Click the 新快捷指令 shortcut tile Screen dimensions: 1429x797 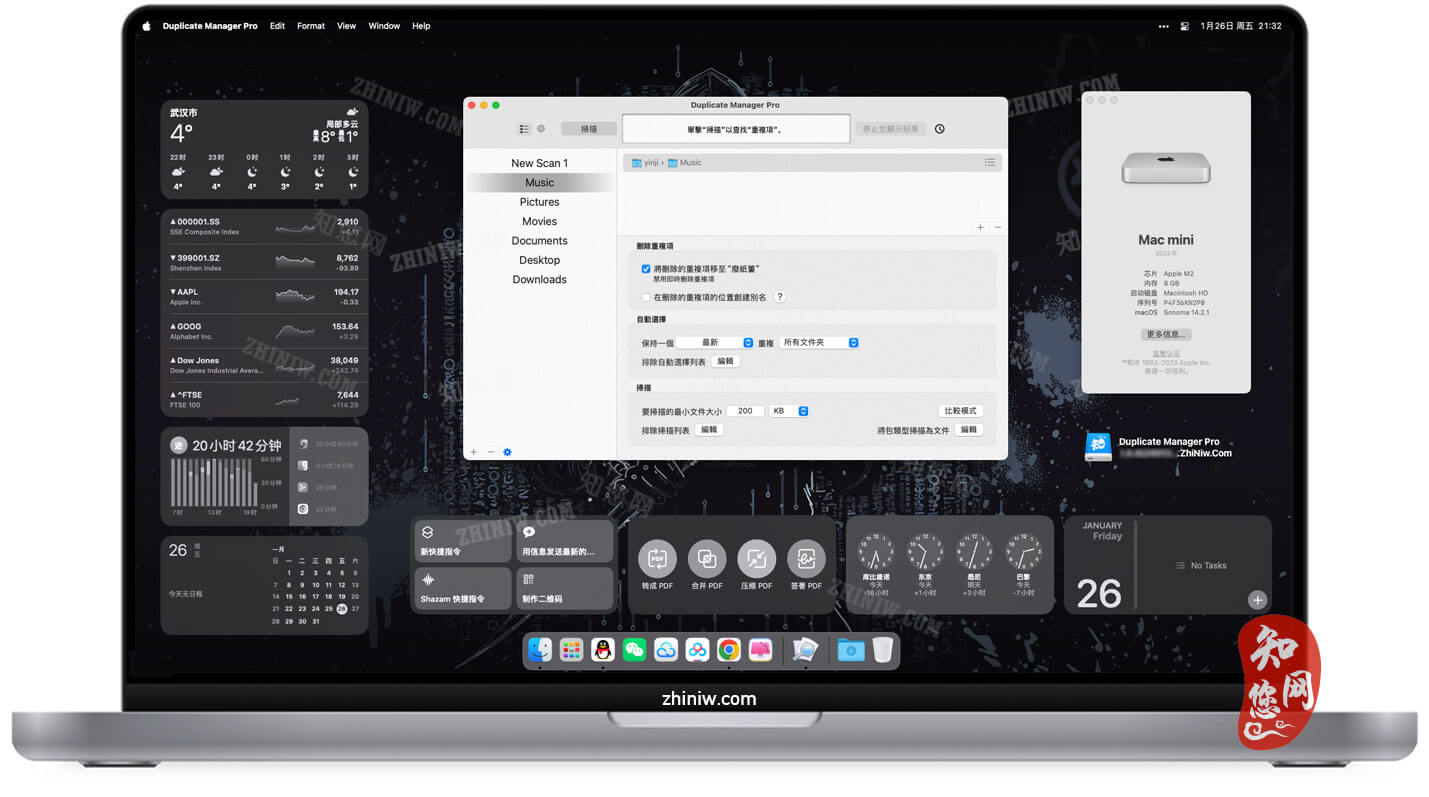tap(463, 541)
